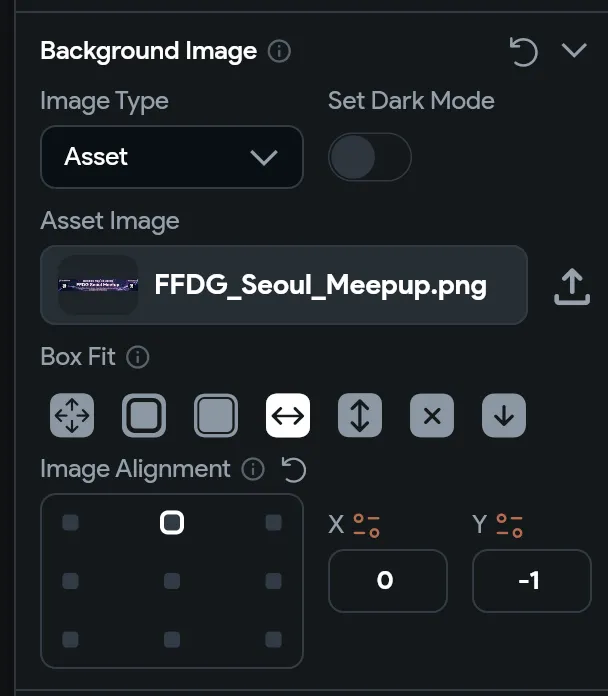The height and width of the screenshot is (696, 608).
Task: Select the cover box fit option
Action: [216, 416]
